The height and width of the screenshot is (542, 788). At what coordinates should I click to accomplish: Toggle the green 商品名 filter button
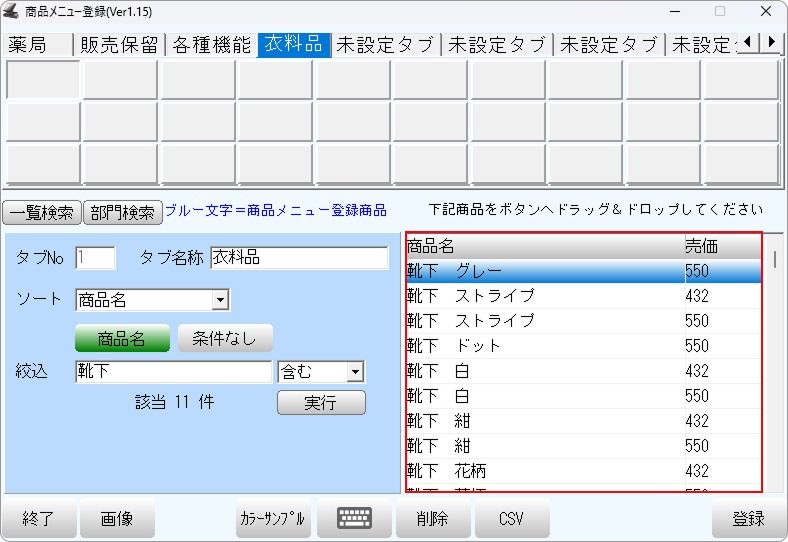[122, 338]
